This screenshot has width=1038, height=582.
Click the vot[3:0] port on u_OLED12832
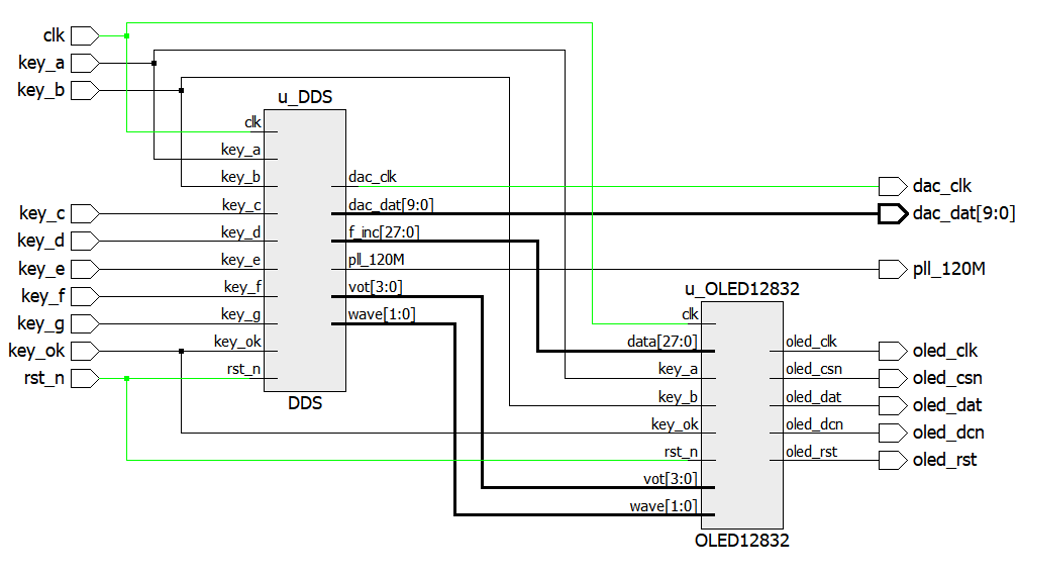(671, 479)
